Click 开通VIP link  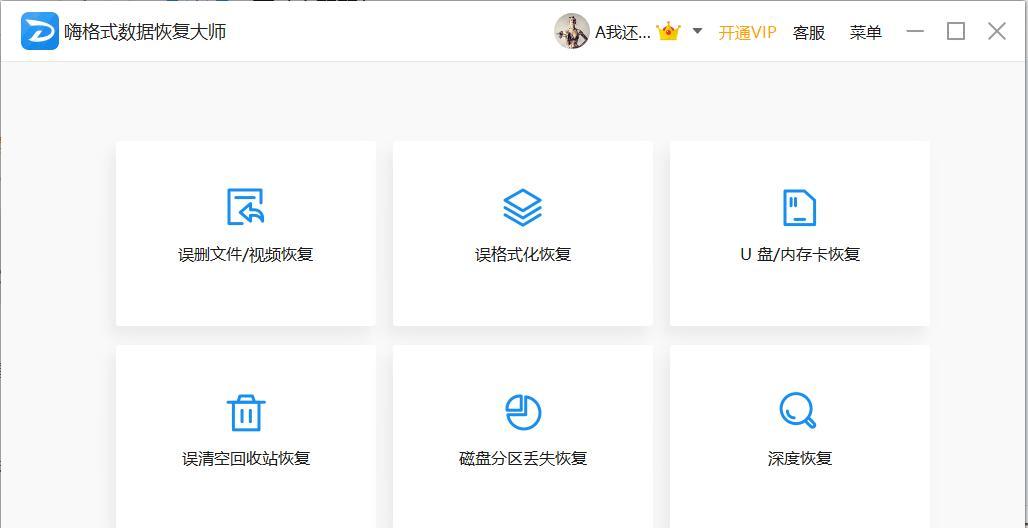coord(747,32)
